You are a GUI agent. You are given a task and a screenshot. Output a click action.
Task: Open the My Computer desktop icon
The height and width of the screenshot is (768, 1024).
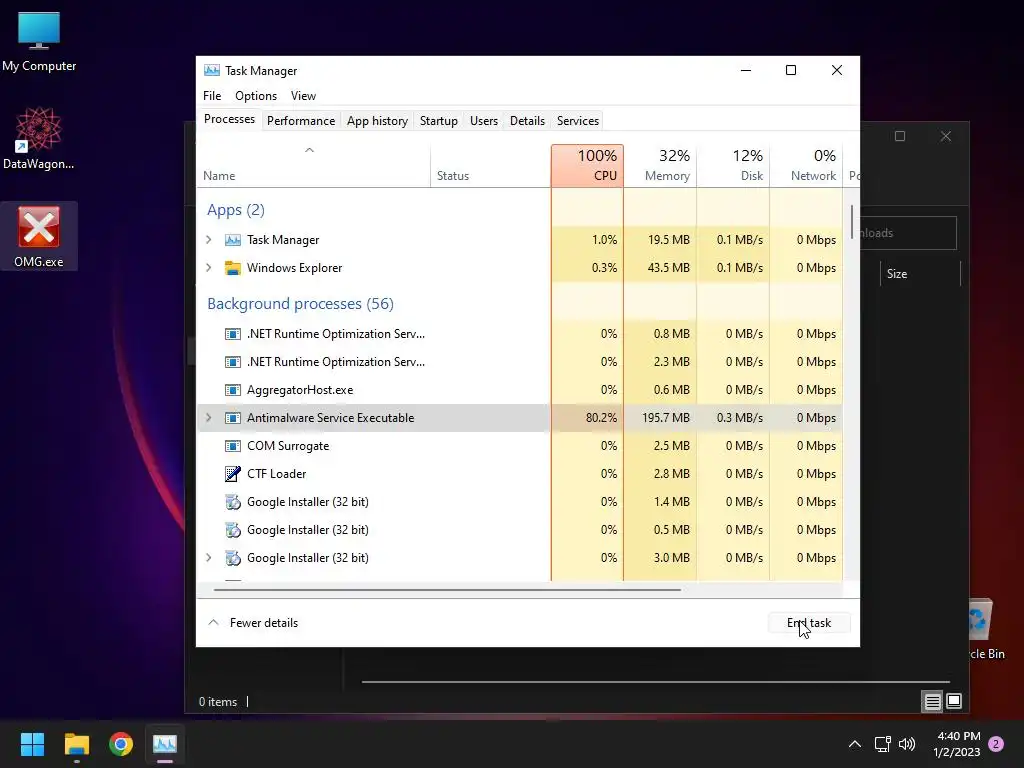tap(39, 41)
